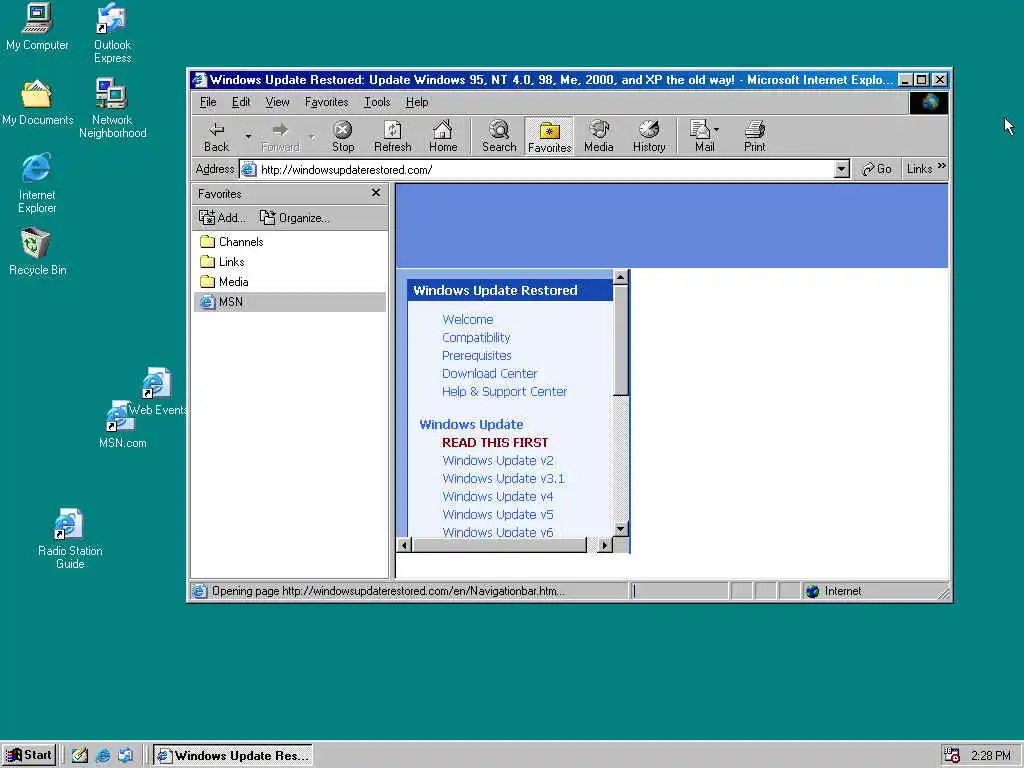This screenshot has height=768, width=1024.
Task: Open Windows Update v6 link
Action: [498, 532]
